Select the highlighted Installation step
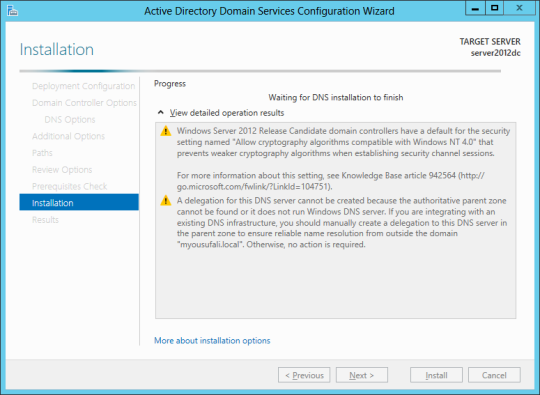 pyautogui.click(x=79, y=202)
